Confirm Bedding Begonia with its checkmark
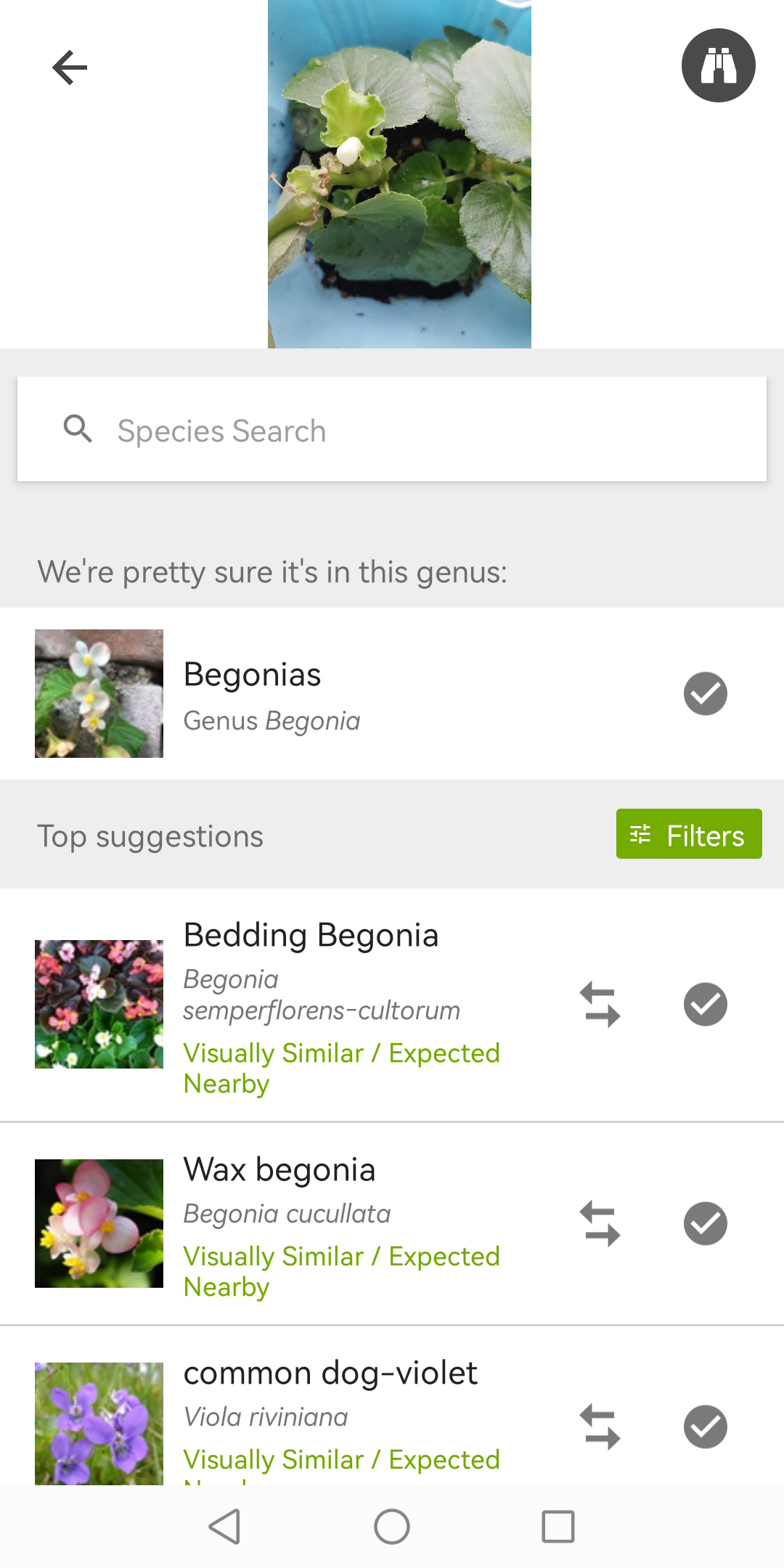The image size is (784, 1568). click(x=705, y=1005)
